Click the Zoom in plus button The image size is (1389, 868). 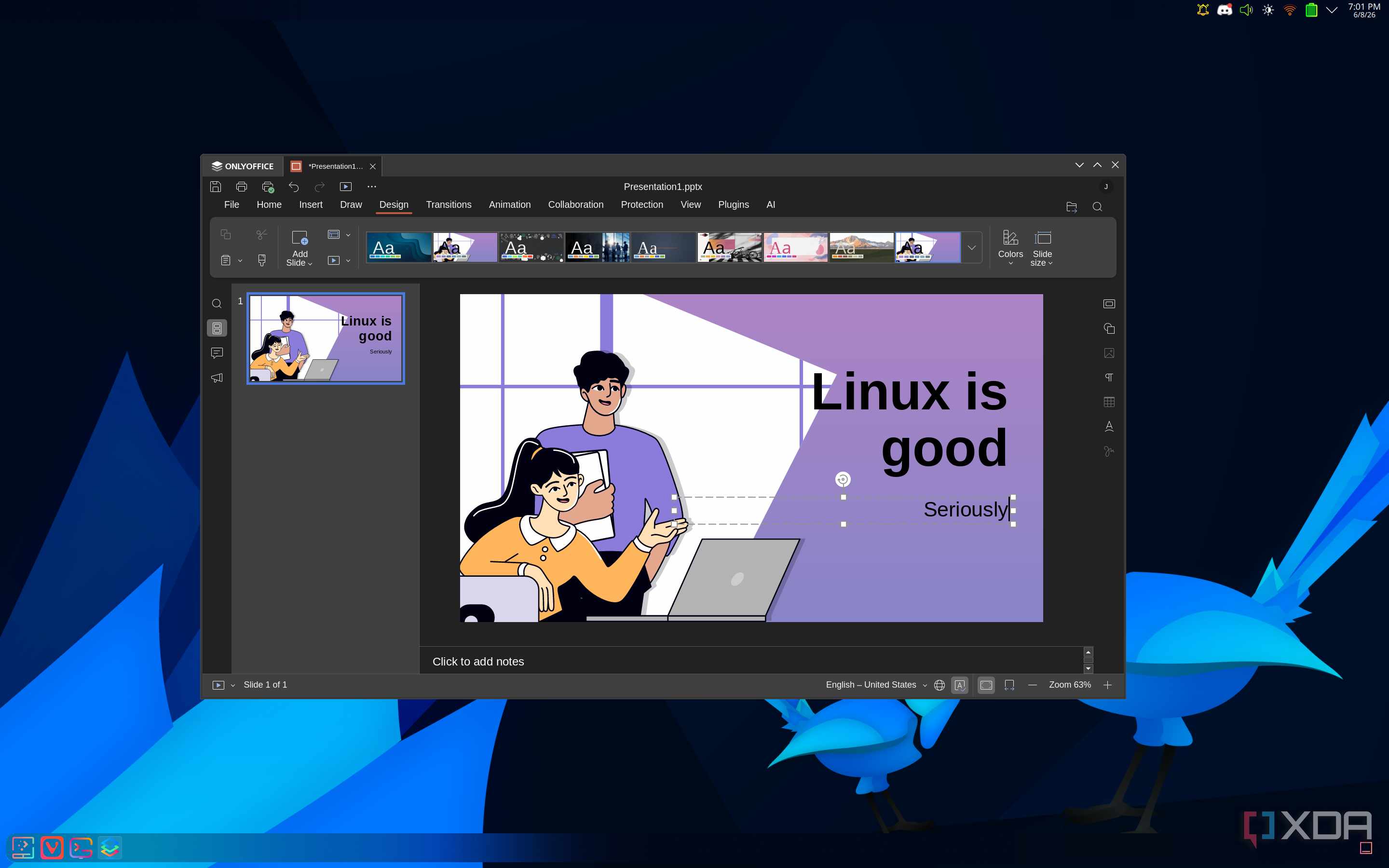click(1108, 685)
